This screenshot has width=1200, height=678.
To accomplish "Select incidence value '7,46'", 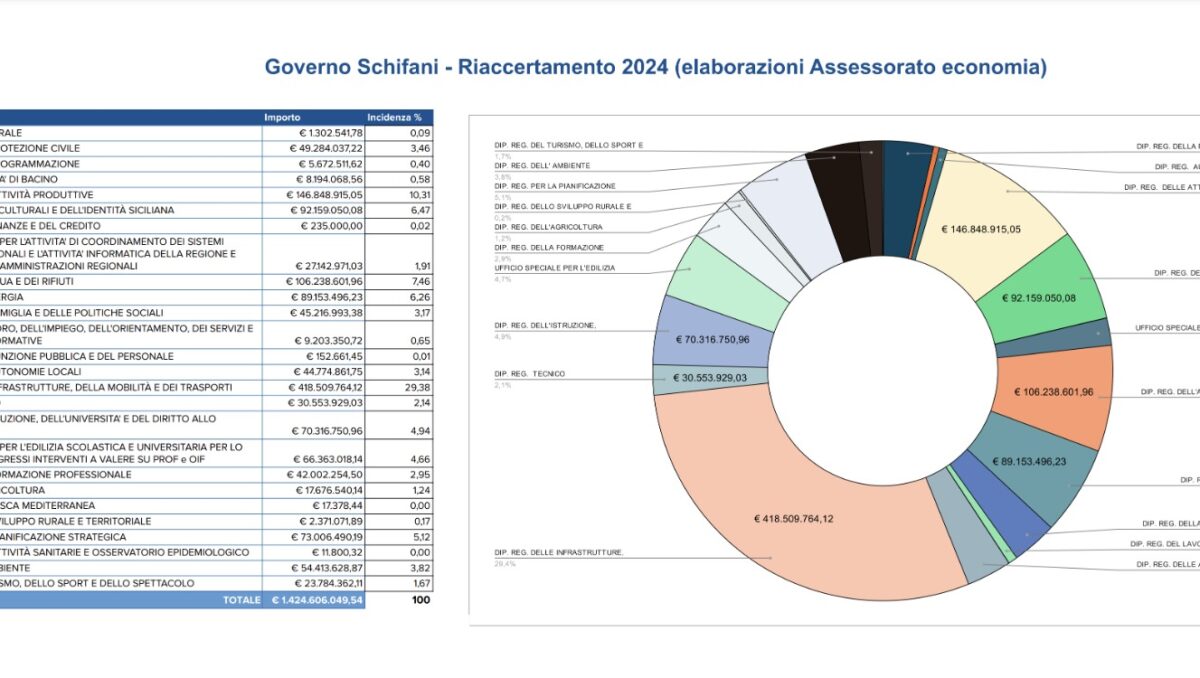I will tap(421, 282).
